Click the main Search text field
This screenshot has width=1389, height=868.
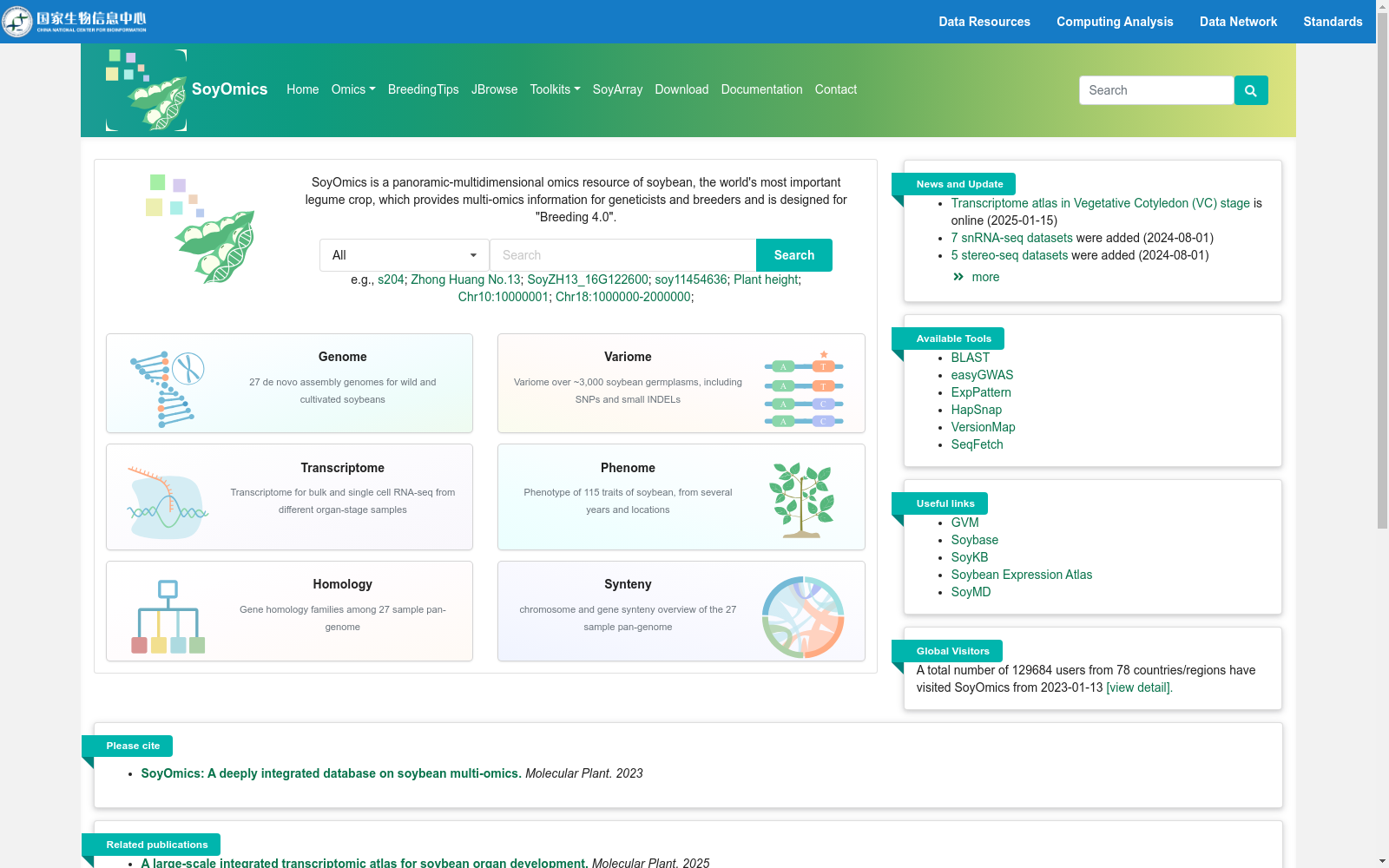coord(623,255)
